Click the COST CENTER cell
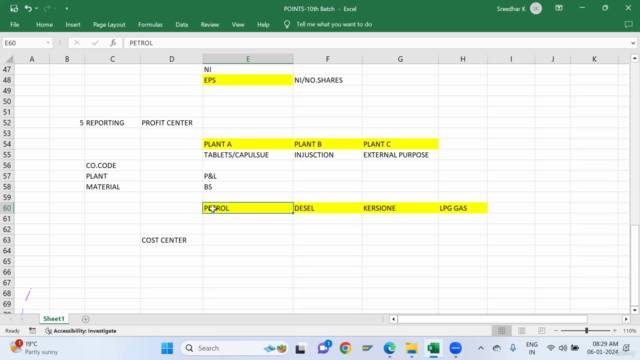 click(171, 240)
